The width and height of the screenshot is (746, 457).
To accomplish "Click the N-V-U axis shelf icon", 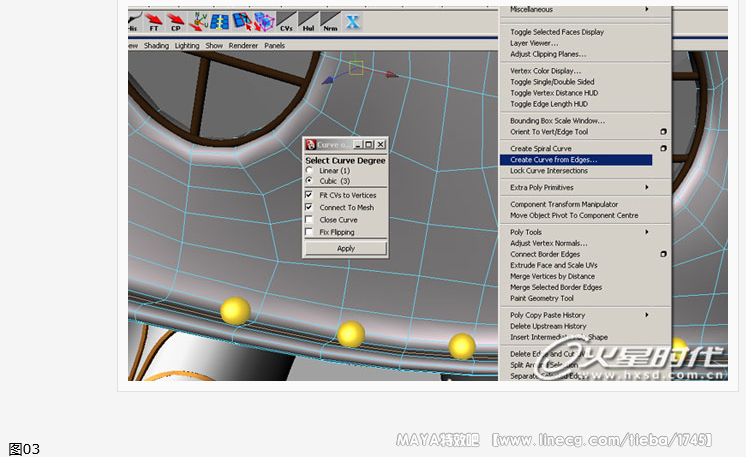I will coord(198,22).
